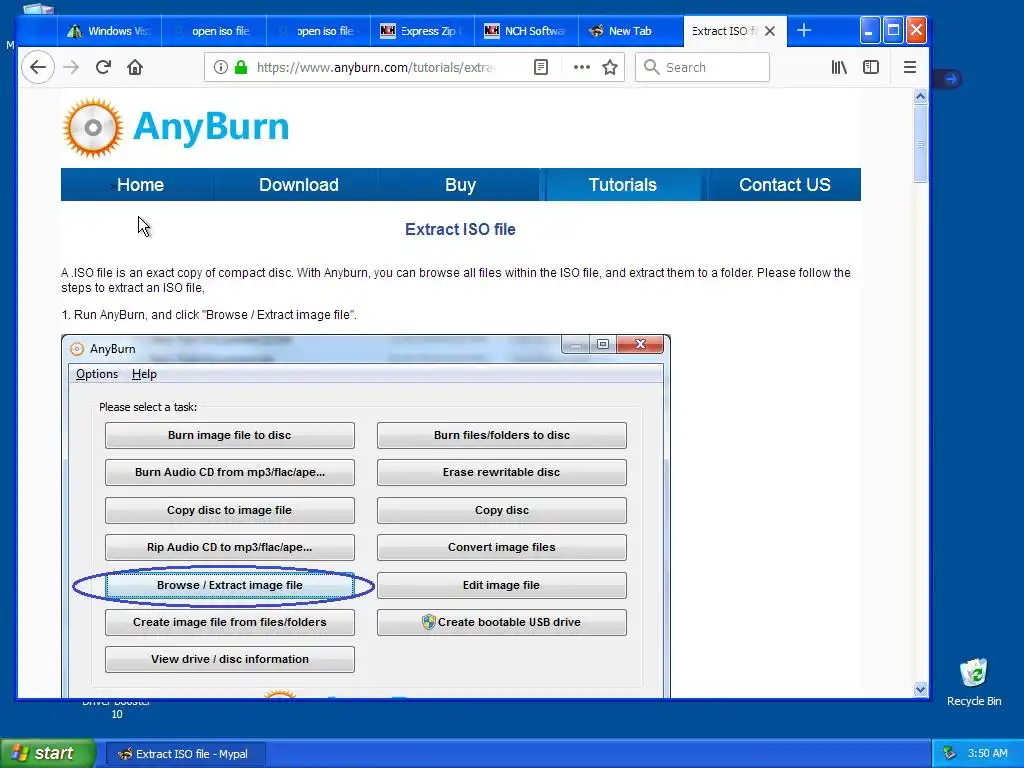The width and height of the screenshot is (1024, 768).
Task: Click the forward navigation arrow
Action: click(71, 67)
